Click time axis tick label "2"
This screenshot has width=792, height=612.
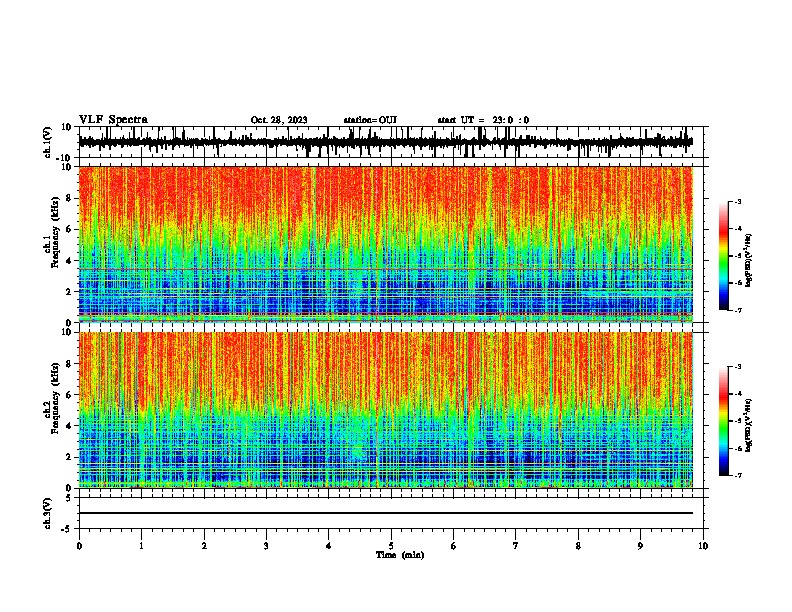204,546
